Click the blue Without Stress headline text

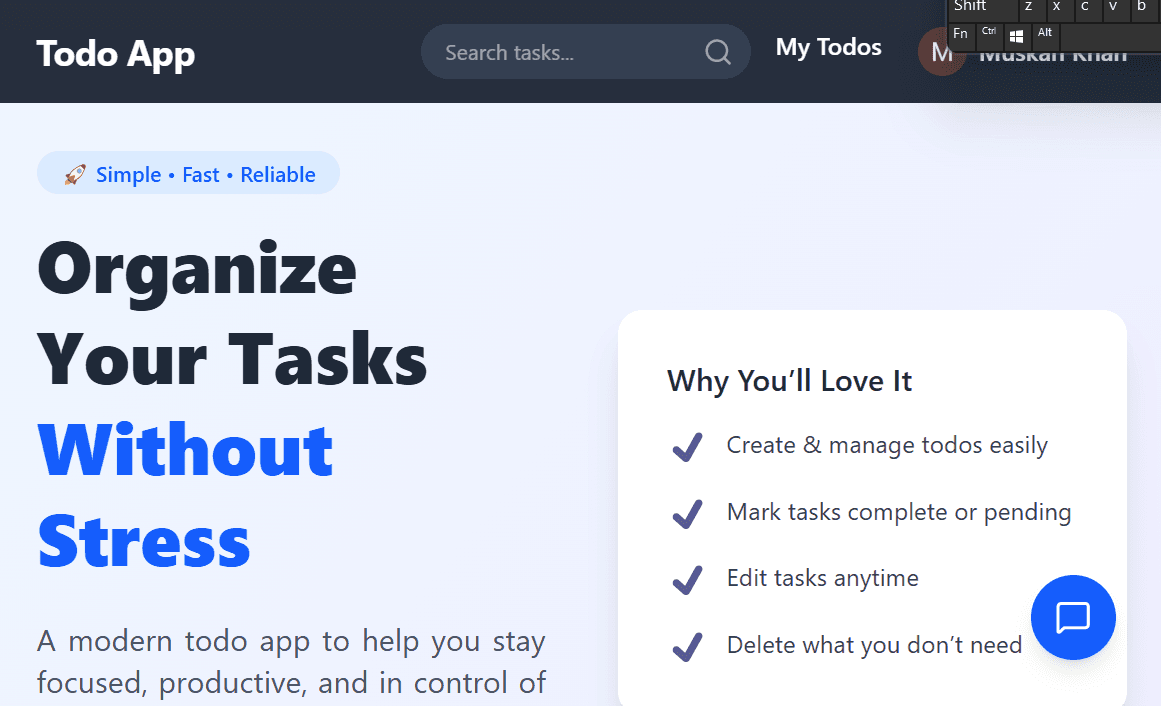[x=185, y=496]
